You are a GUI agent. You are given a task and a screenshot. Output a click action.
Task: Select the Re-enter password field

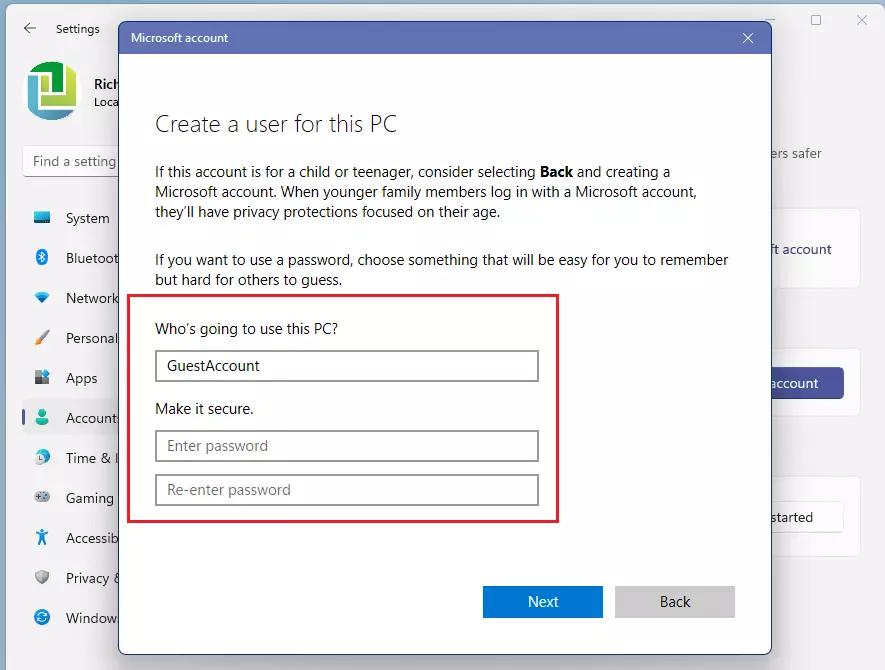click(x=346, y=490)
